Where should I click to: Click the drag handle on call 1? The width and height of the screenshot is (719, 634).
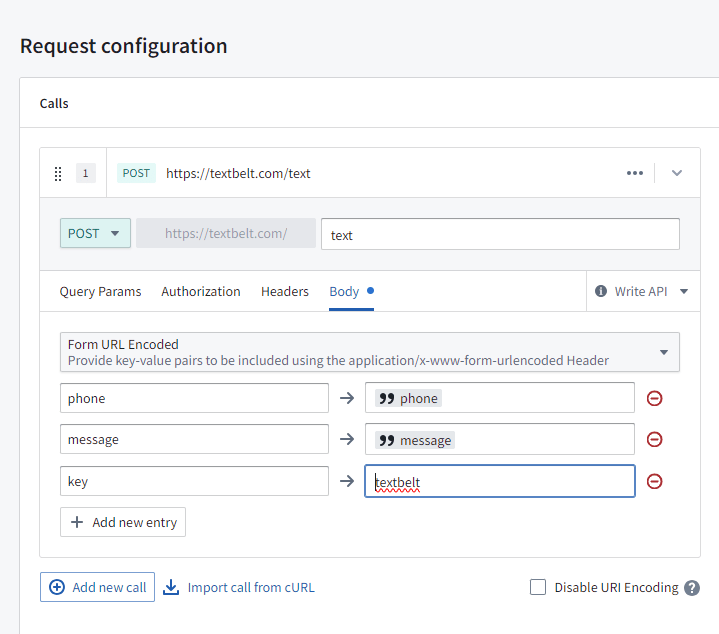point(58,173)
